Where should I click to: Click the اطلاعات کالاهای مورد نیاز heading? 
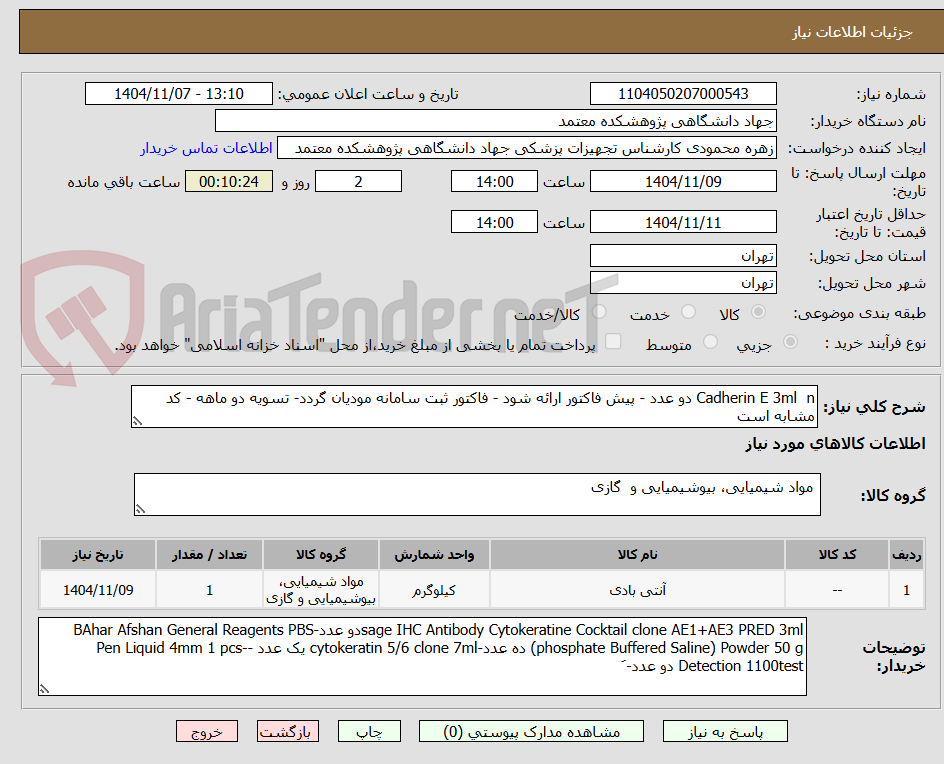(835, 444)
